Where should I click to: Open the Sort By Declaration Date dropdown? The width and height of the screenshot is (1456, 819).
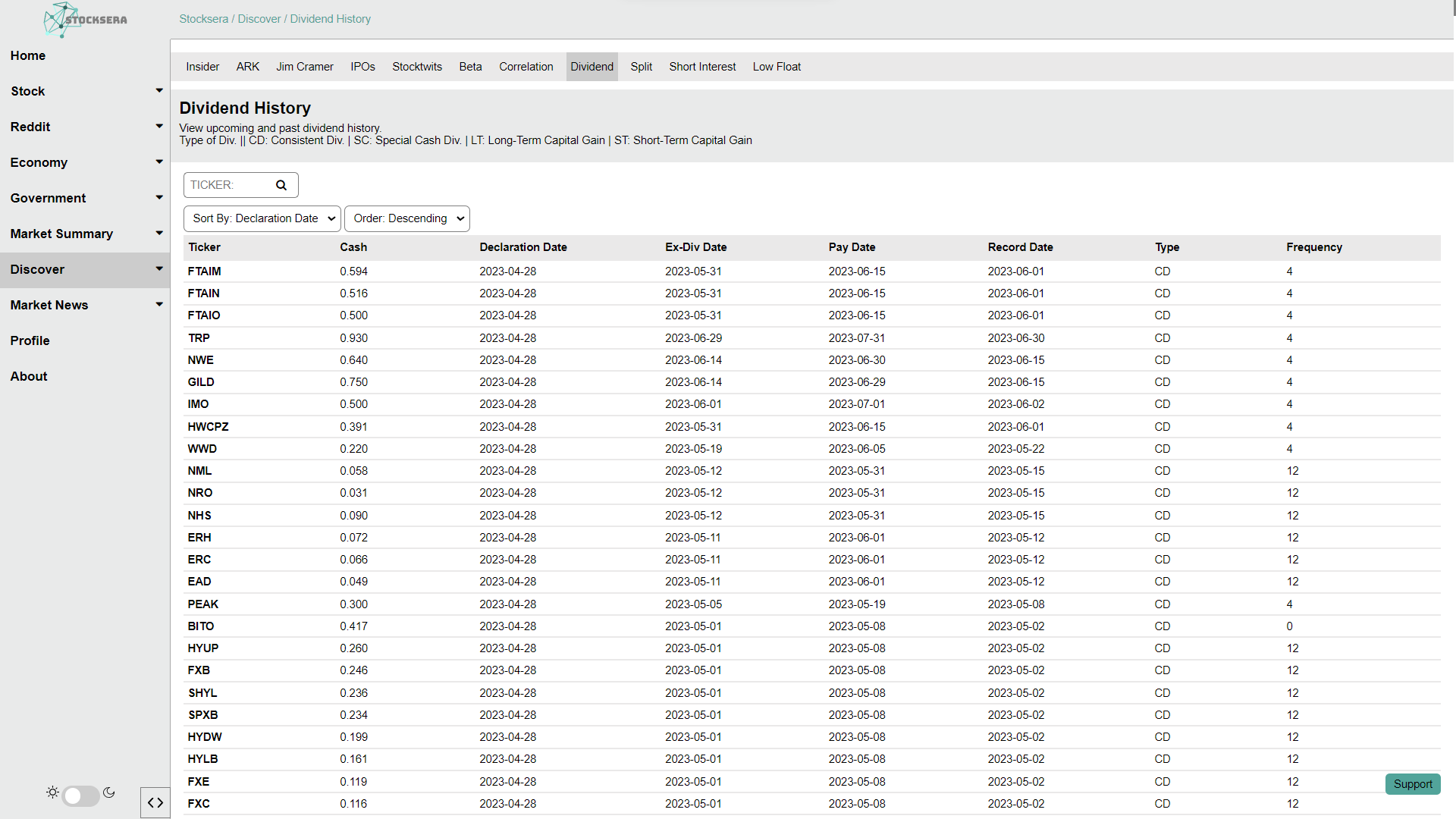pyautogui.click(x=262, y=218)
